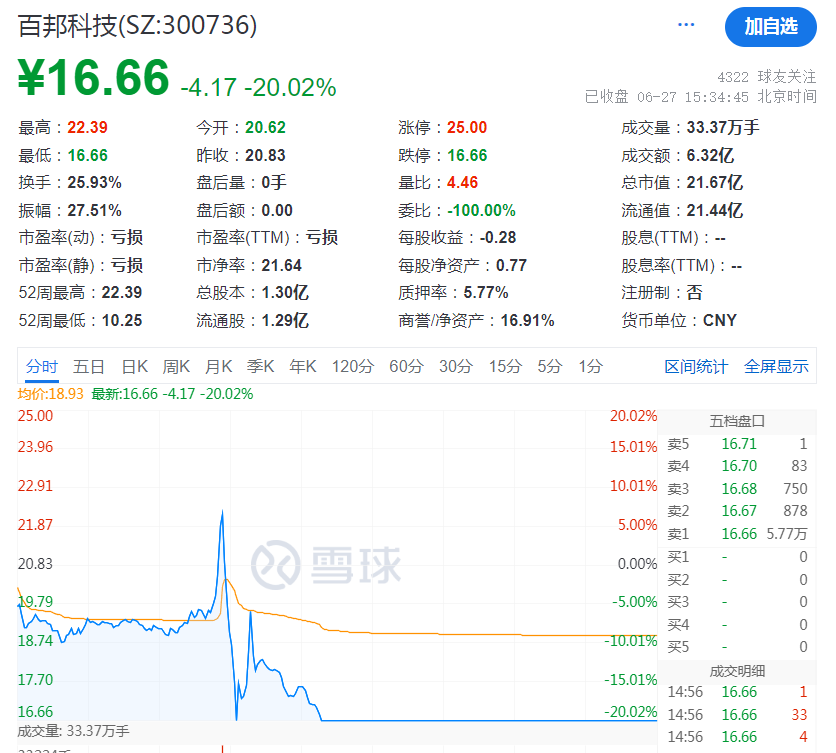836x753 pixels.
Task: Select the 月K monthly candlestick tab
Action: tap(219, 367)
